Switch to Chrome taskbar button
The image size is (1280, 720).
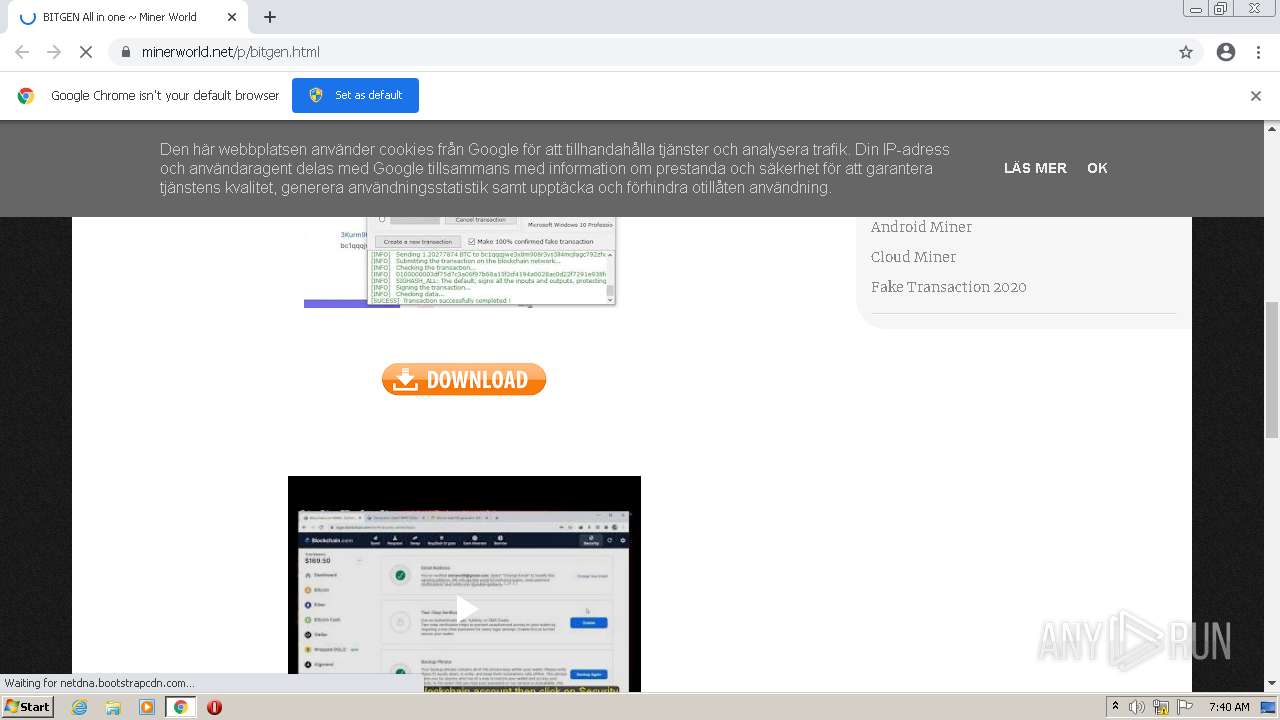tap(180, 707)
